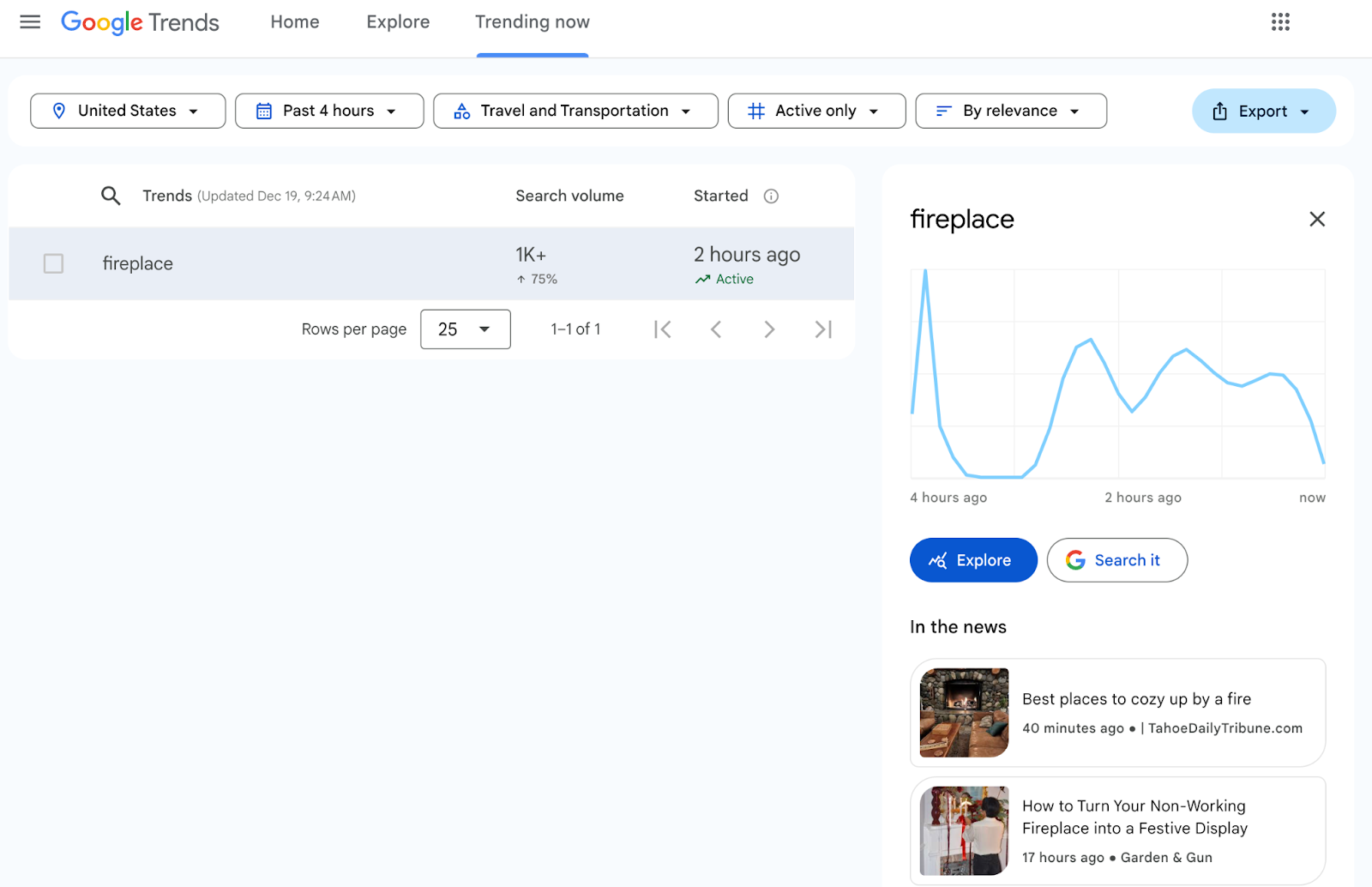Click the category shapes icon in the Travel filter
Image resolution: width=1372 pixels, height=887 pixels.
462,111
